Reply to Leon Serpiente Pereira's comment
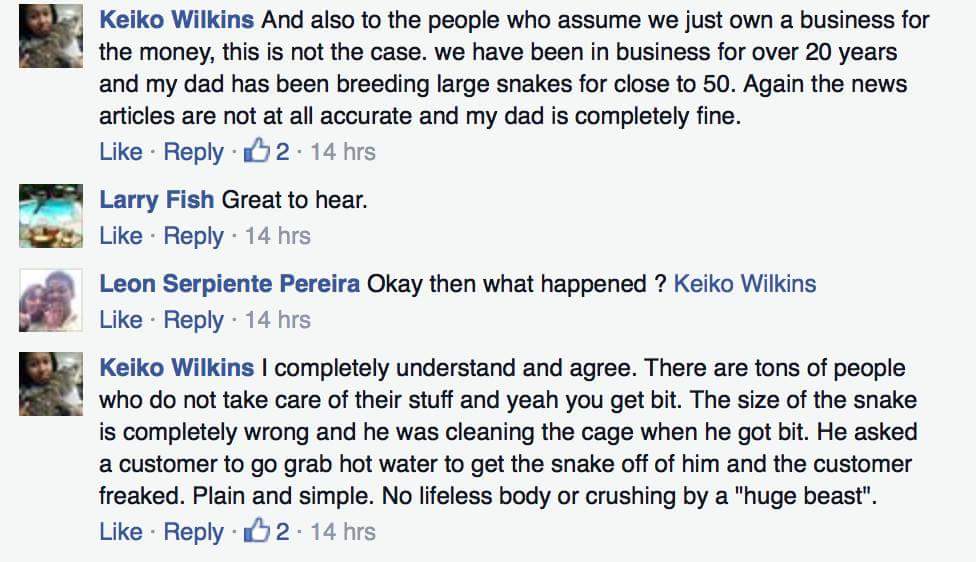976x562 pixels. 193,321
